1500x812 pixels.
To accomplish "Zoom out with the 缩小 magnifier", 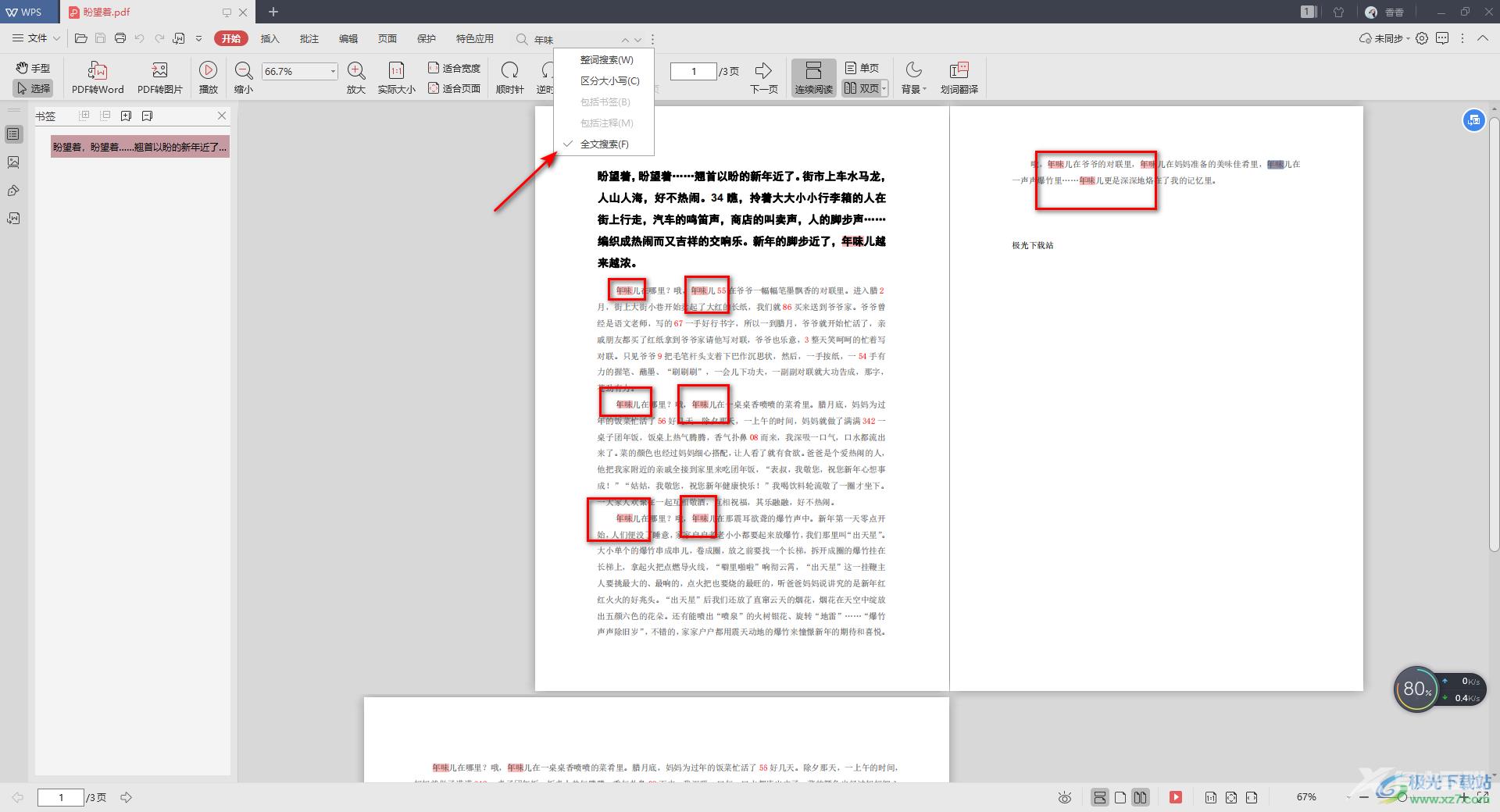I will [x=244, y=77].
